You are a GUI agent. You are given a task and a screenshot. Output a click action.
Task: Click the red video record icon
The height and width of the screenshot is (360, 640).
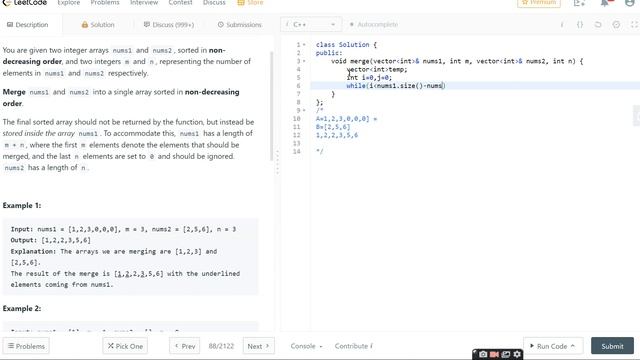(x=494, y=354)
